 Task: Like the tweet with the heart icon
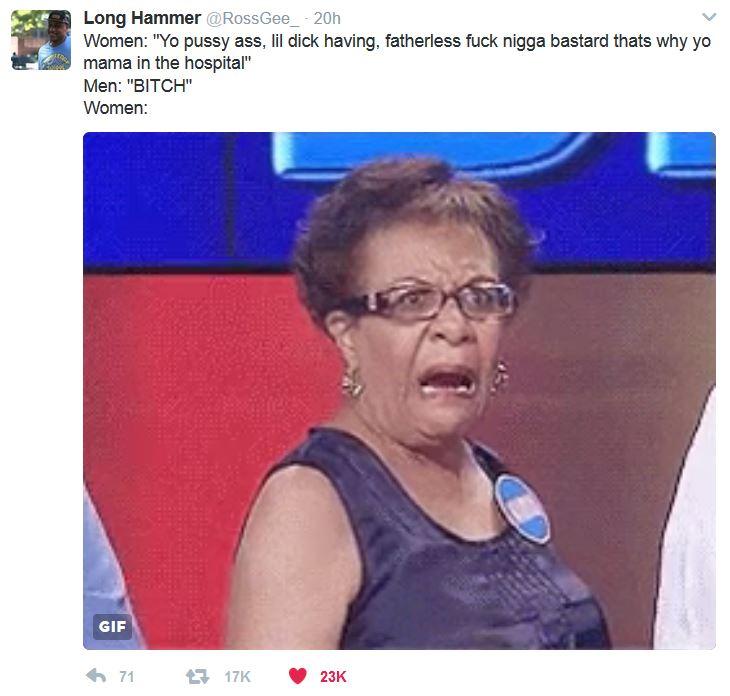point(297,676)
